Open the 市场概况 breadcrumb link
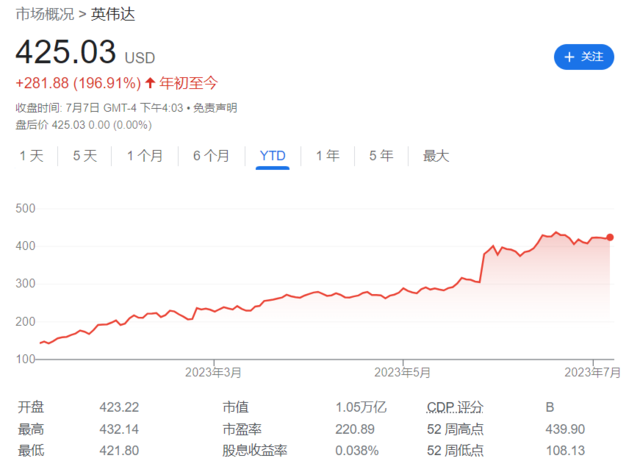This screenshot has width=640, height=472. (45, 14)
